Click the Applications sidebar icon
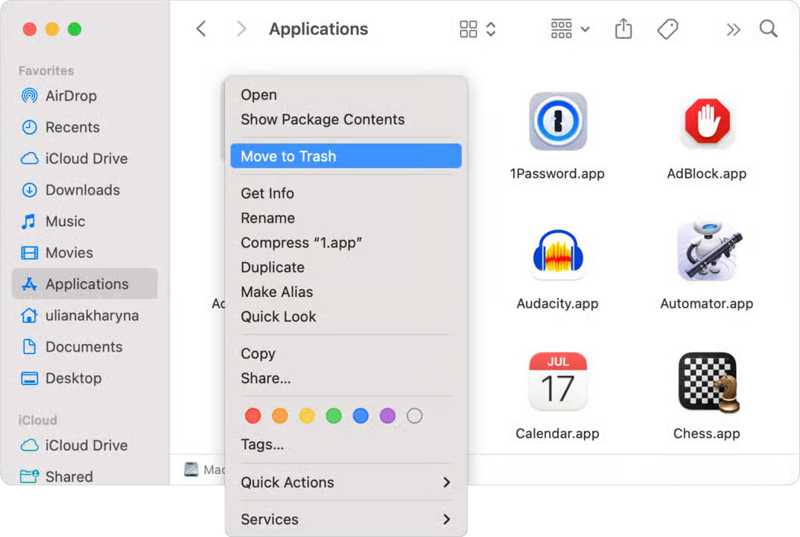Viewport: 800px width, 537px height. coord(30,284)
